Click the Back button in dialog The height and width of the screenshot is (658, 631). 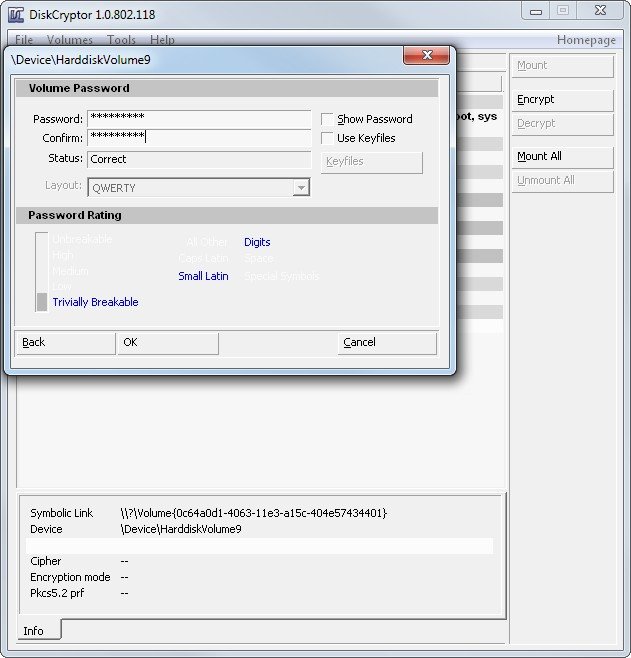pos(65,343)
